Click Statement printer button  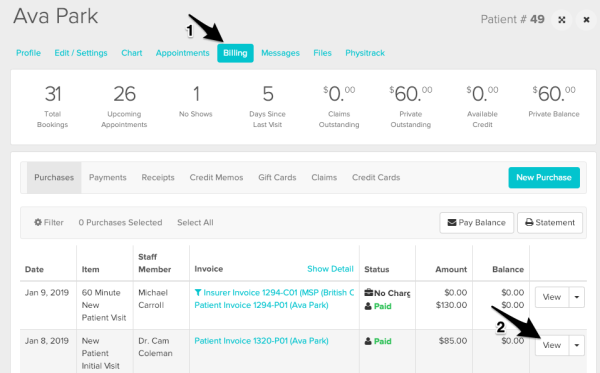click(x=550, y=223)
